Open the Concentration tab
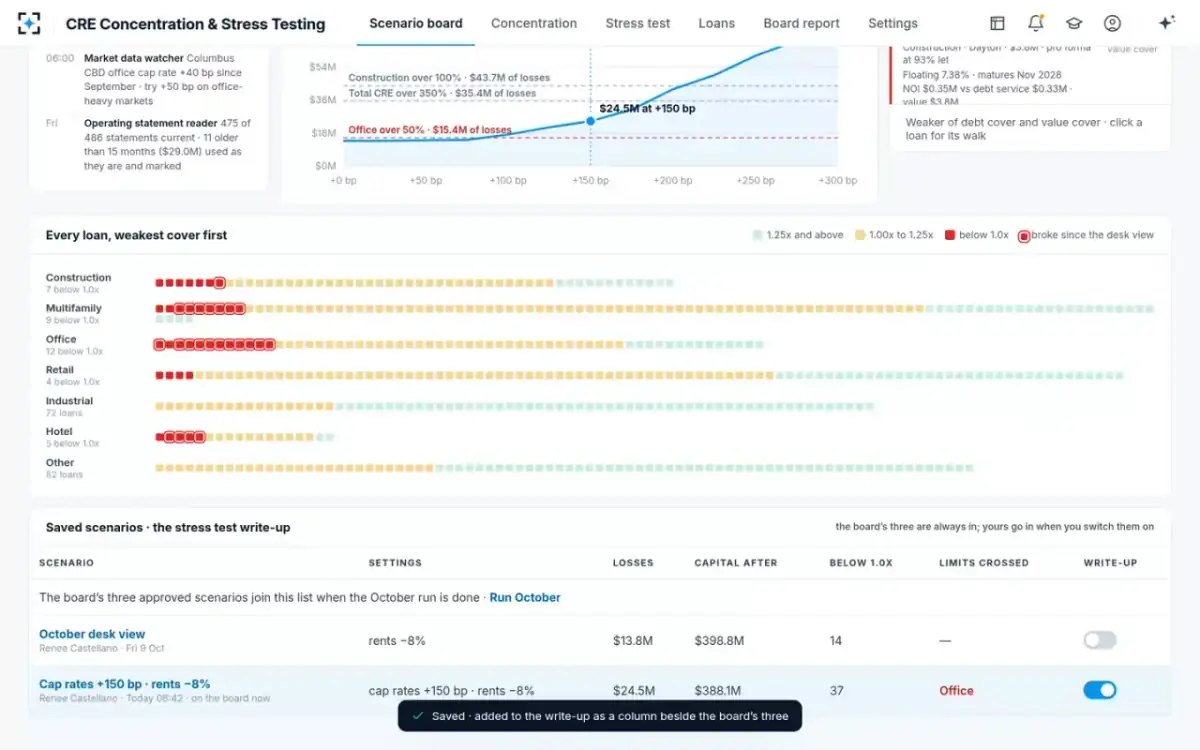 534,23
